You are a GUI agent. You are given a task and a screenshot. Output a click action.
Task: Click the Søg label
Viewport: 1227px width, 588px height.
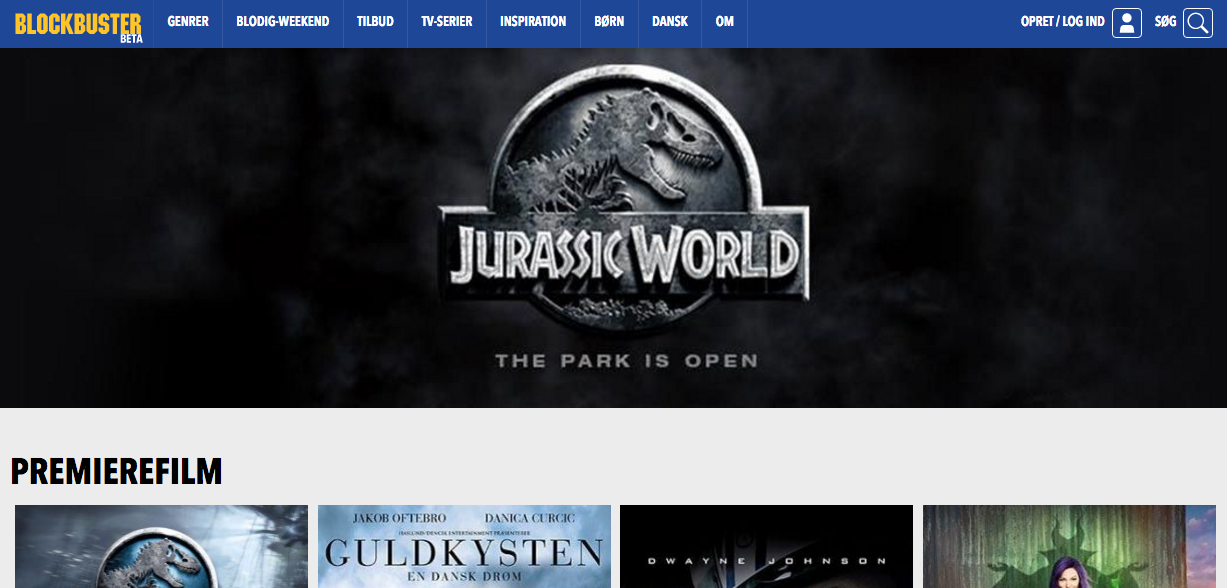click(1165, 22)
